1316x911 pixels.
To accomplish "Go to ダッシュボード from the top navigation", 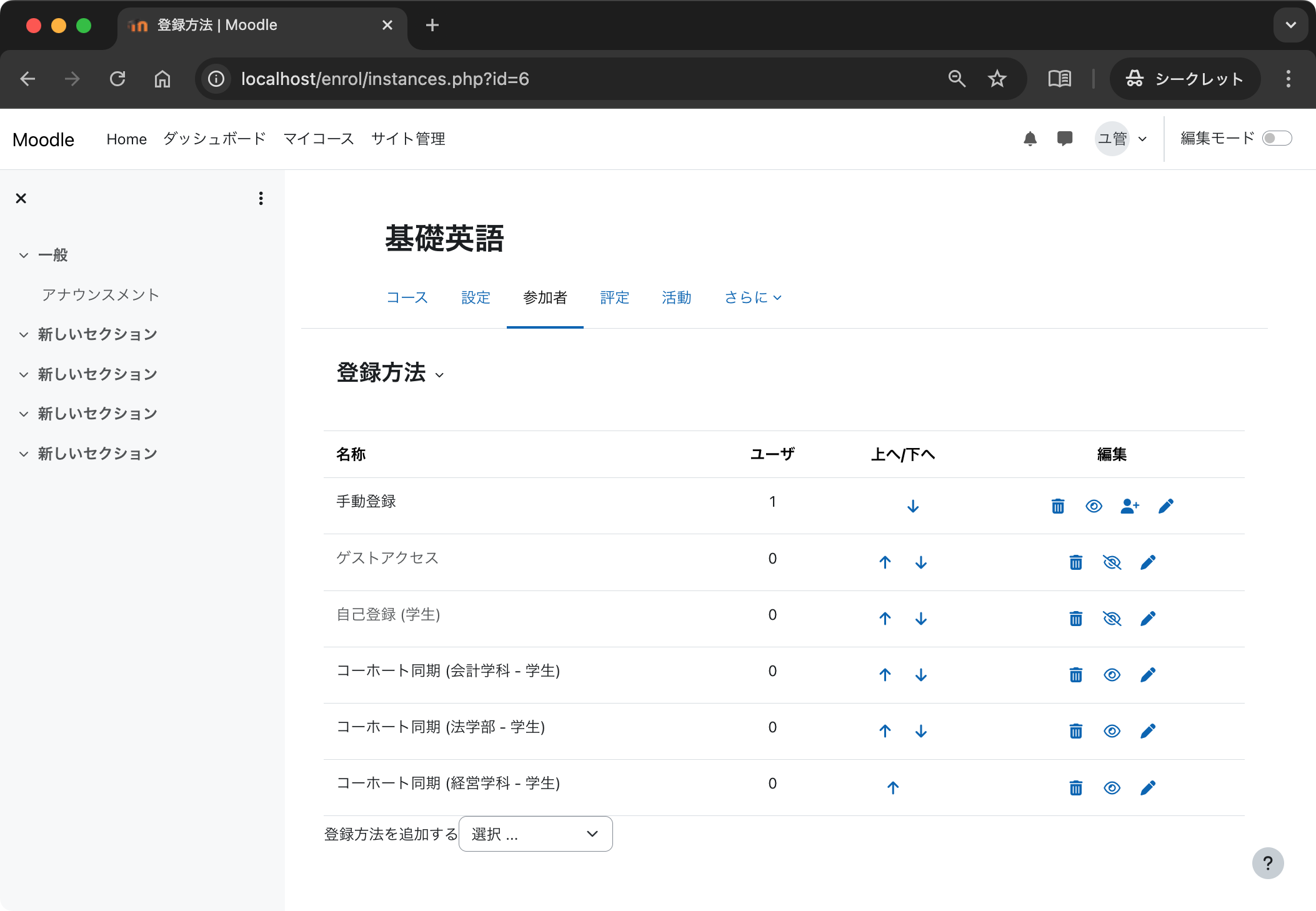I will (x=214, y=139).
